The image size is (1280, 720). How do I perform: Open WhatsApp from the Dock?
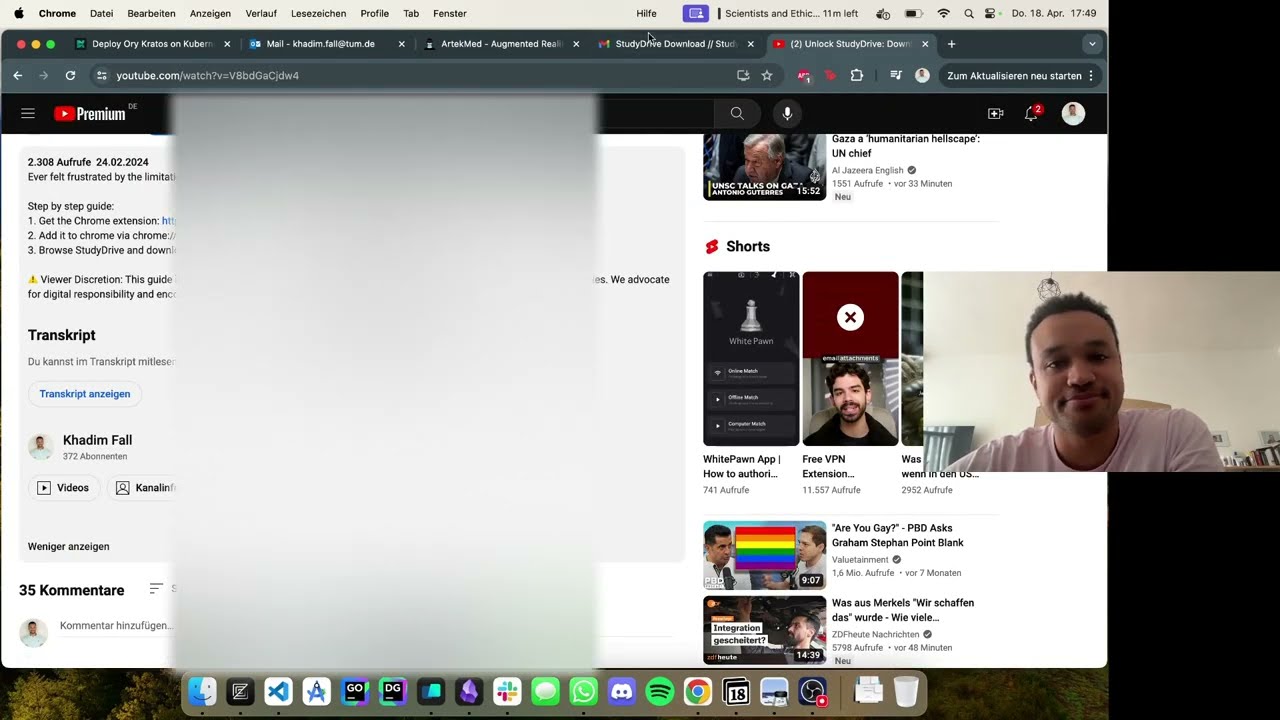(x=584, y=691)
